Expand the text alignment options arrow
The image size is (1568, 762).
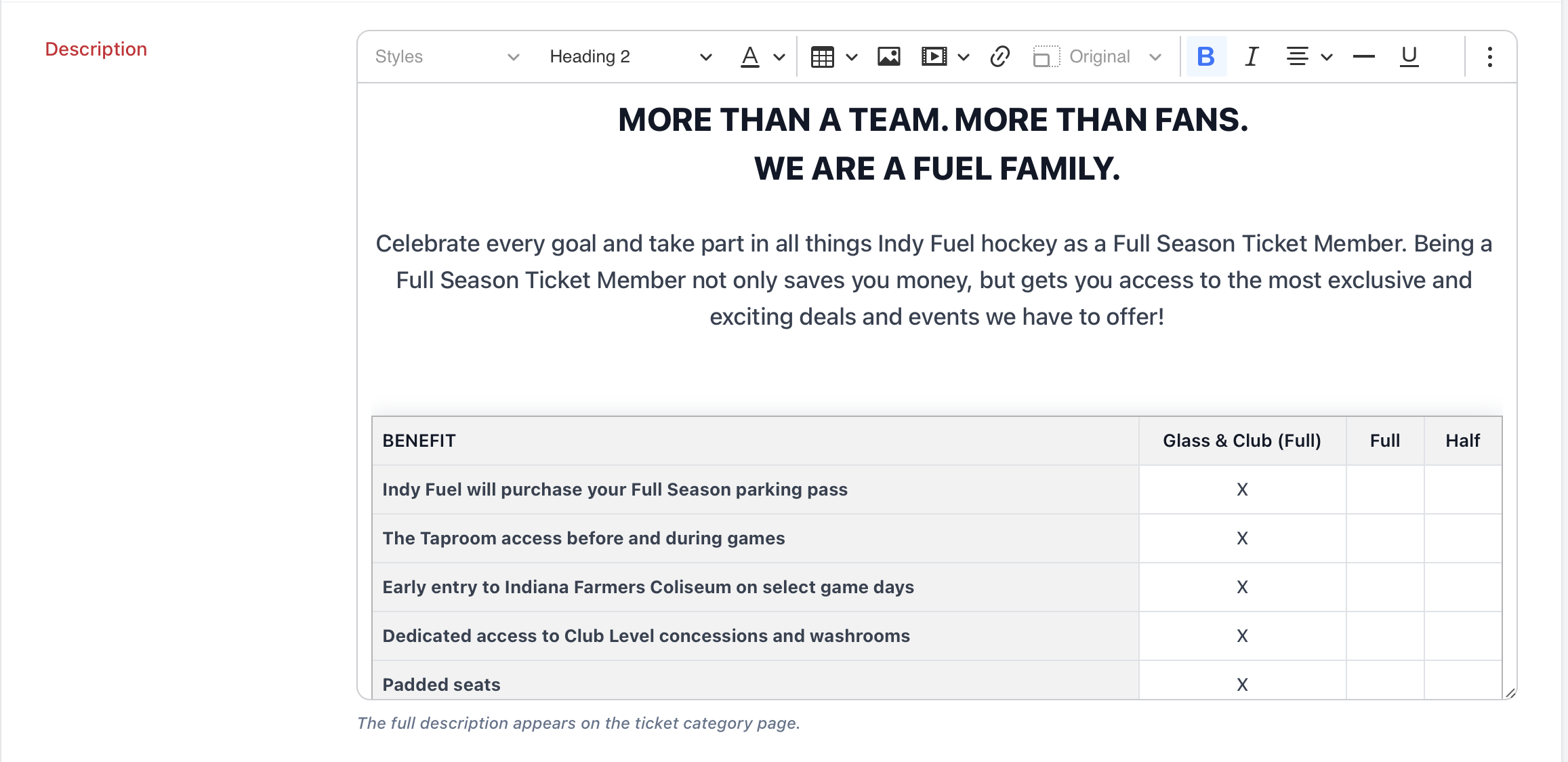point(1327,57)
